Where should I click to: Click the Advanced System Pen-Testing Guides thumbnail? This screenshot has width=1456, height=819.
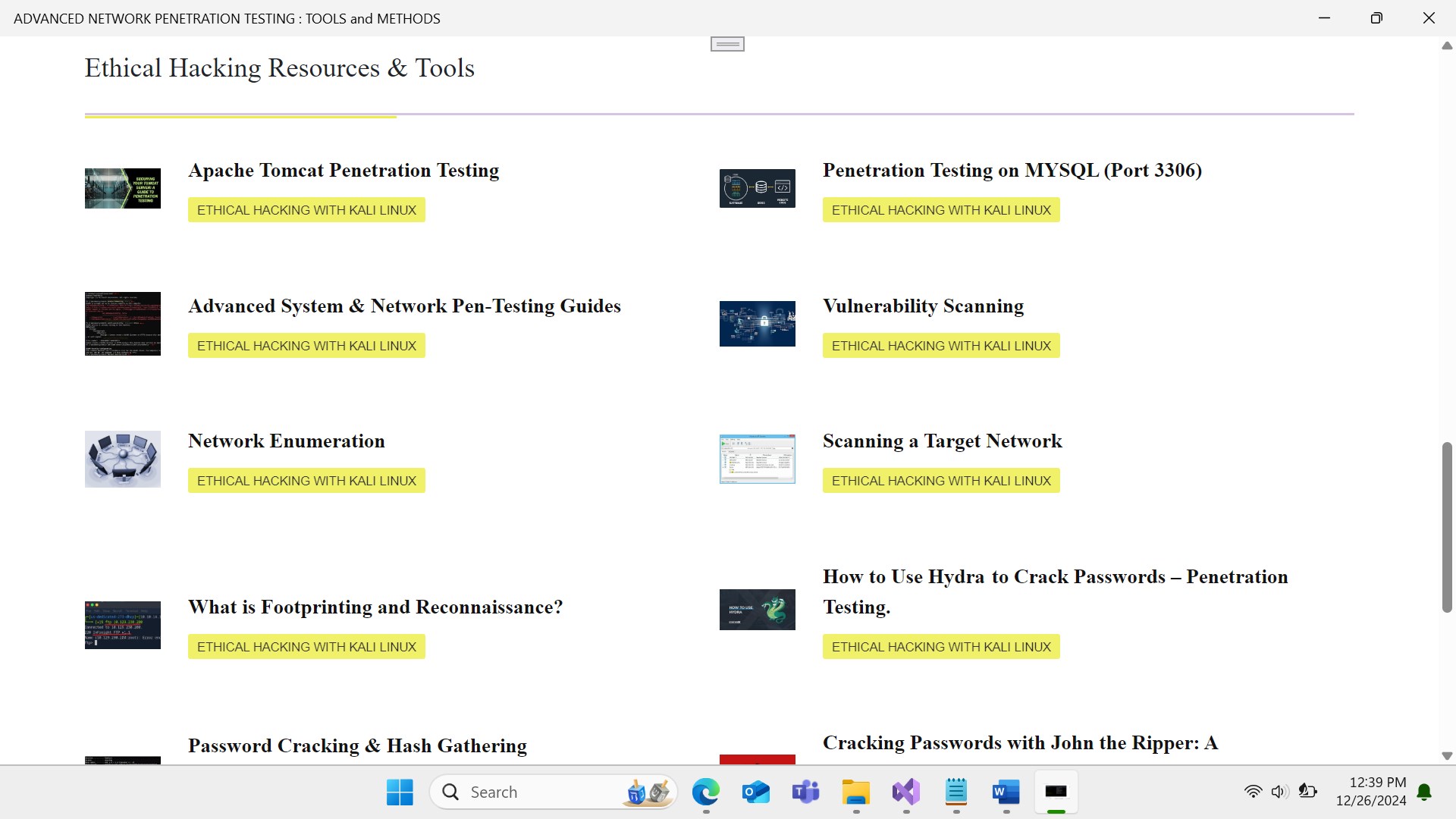pyautogui.click(x=123, y=324)
